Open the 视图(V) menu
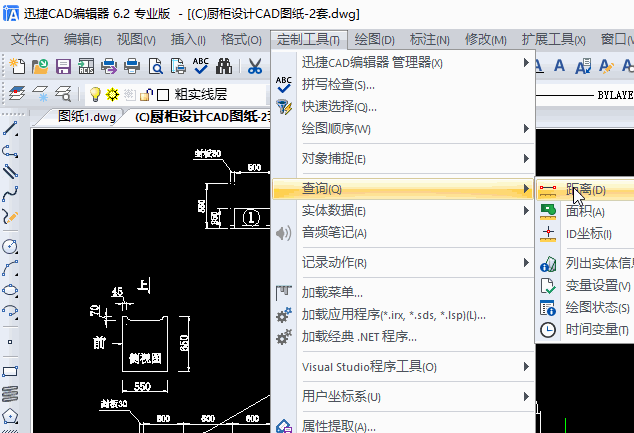This screenshot has width=634, height=433. pyautogui.click(x=136, y=40)
